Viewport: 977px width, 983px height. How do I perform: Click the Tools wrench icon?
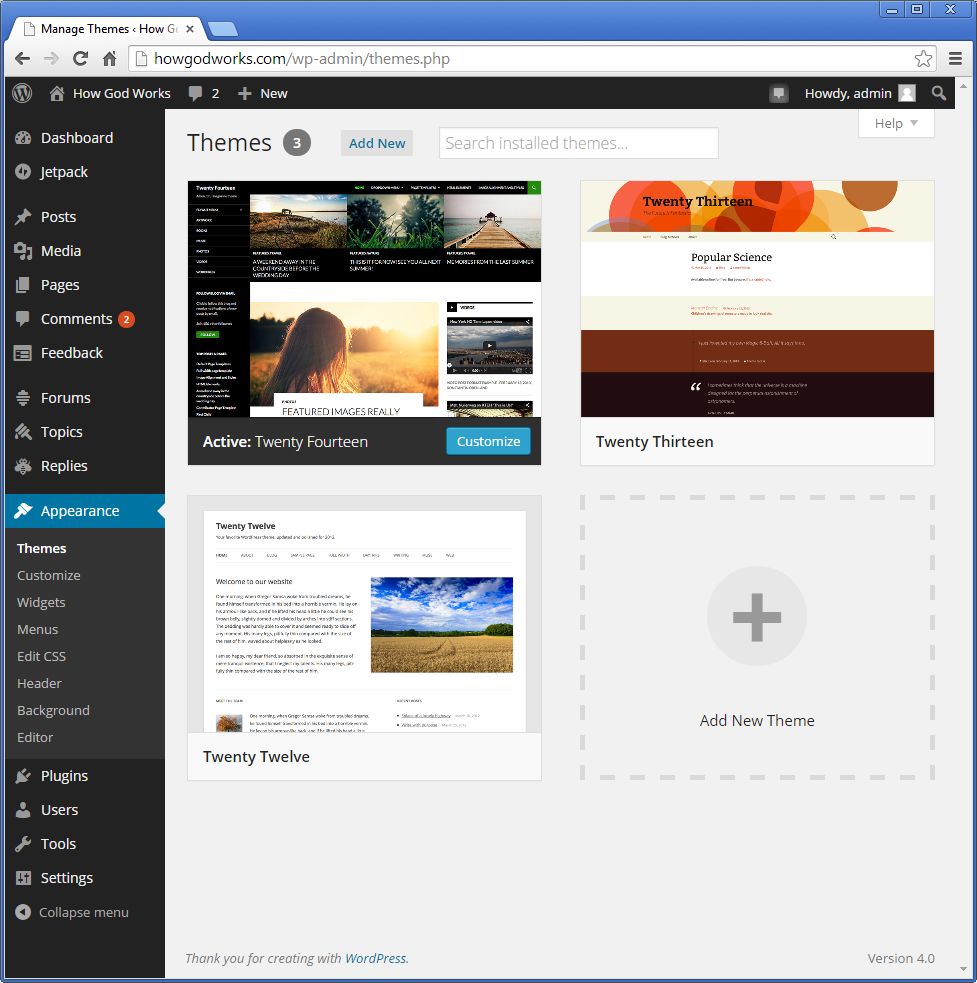tap(23, 844)
